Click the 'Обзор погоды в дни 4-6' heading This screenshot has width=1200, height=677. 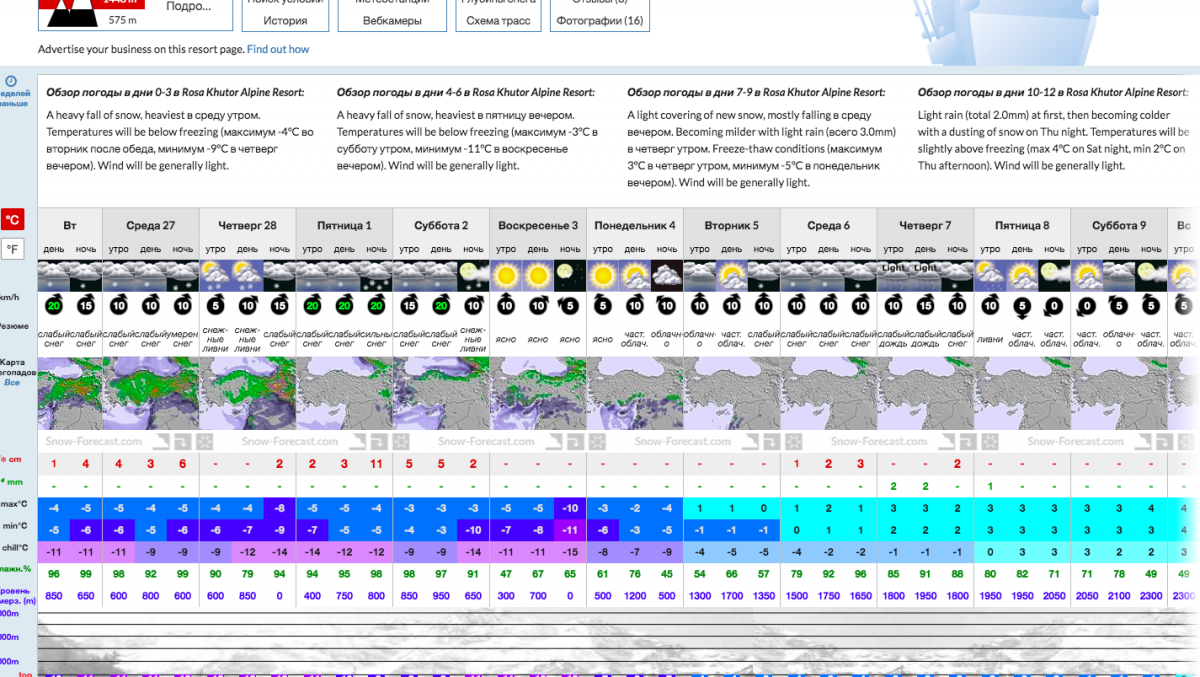(x=465, y=92)
